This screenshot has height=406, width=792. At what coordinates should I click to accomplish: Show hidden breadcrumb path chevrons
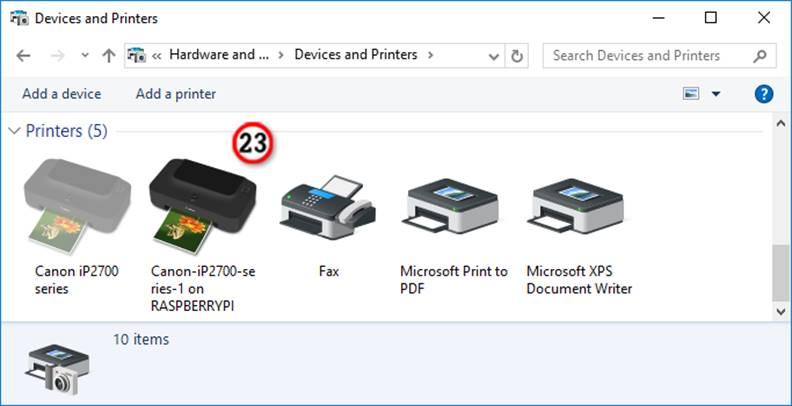click(x=156, y=56)
